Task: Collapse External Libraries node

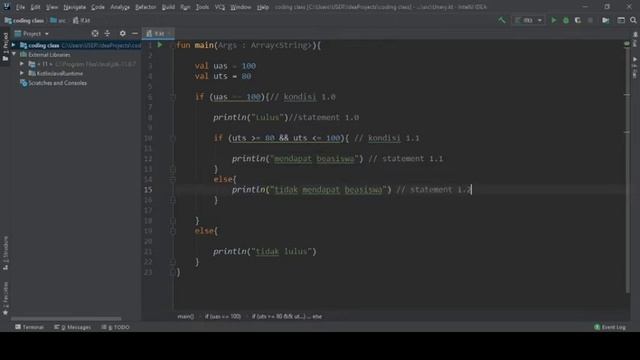Action: tap(13, 54)
